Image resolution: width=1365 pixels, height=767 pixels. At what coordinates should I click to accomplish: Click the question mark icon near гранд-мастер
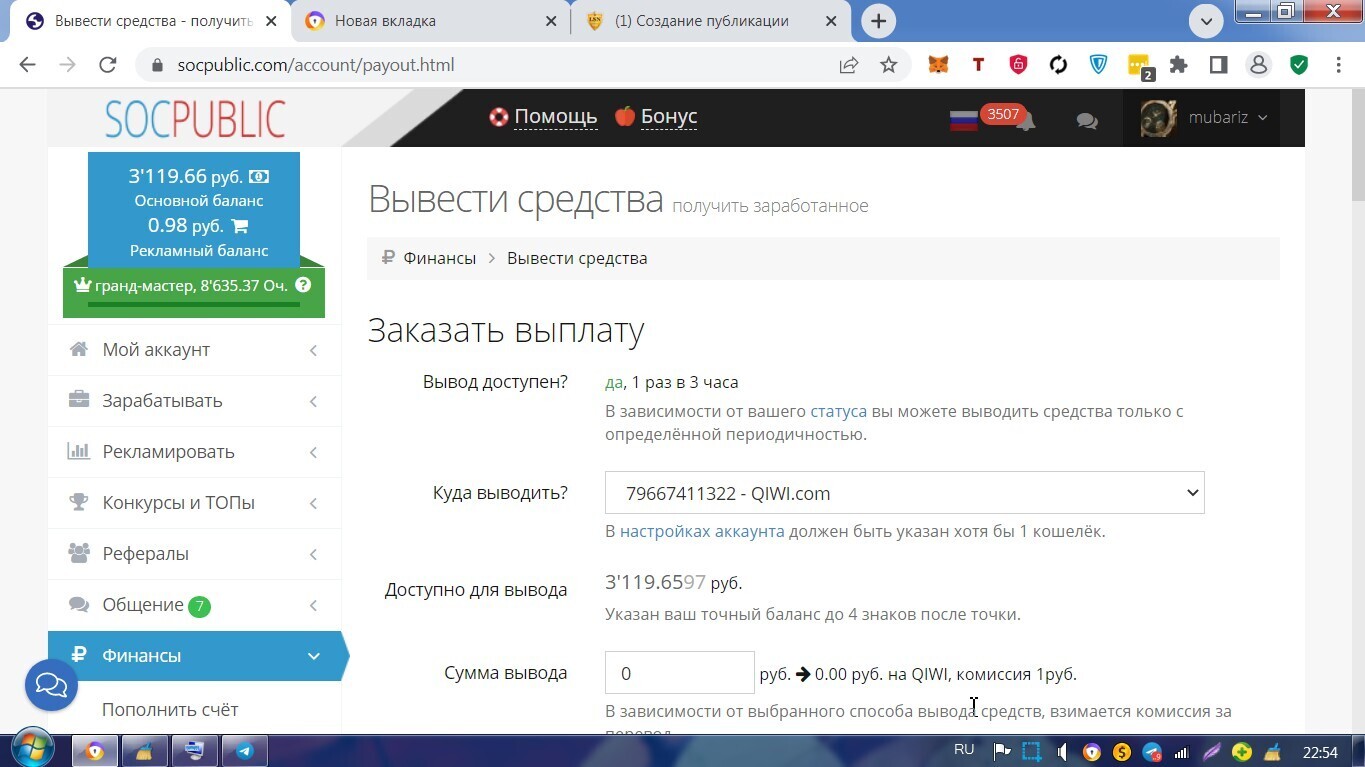point(302,285)
